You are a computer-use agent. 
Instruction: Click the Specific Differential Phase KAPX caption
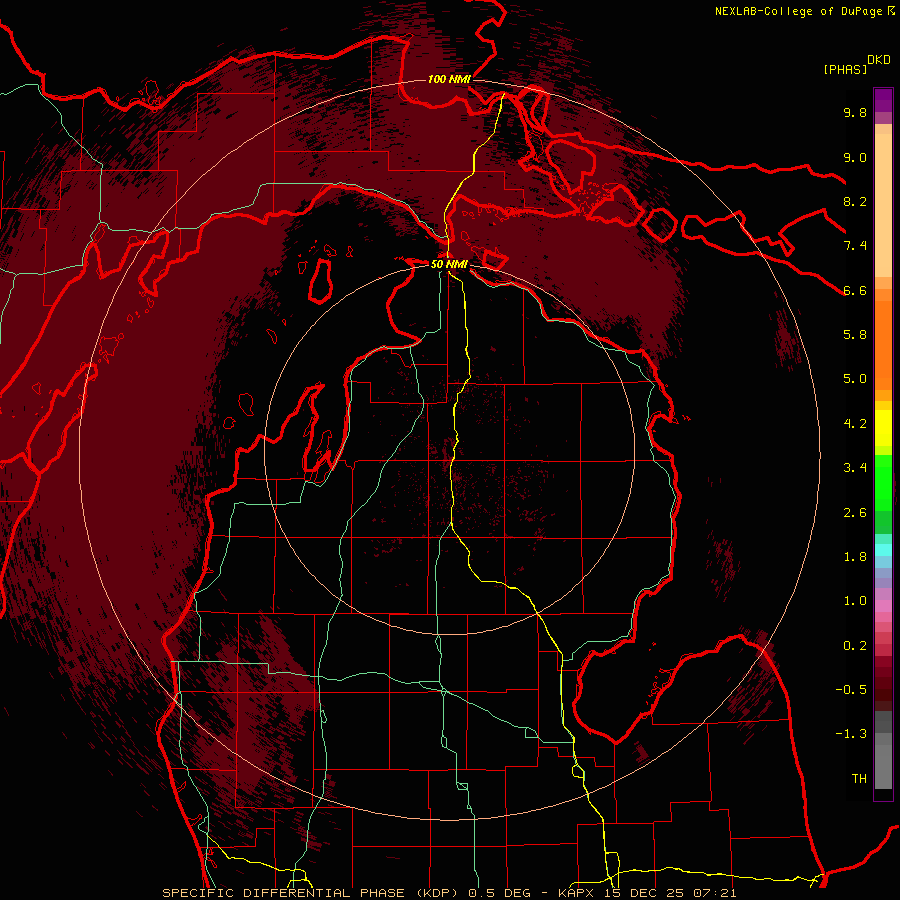click(449, 893)
